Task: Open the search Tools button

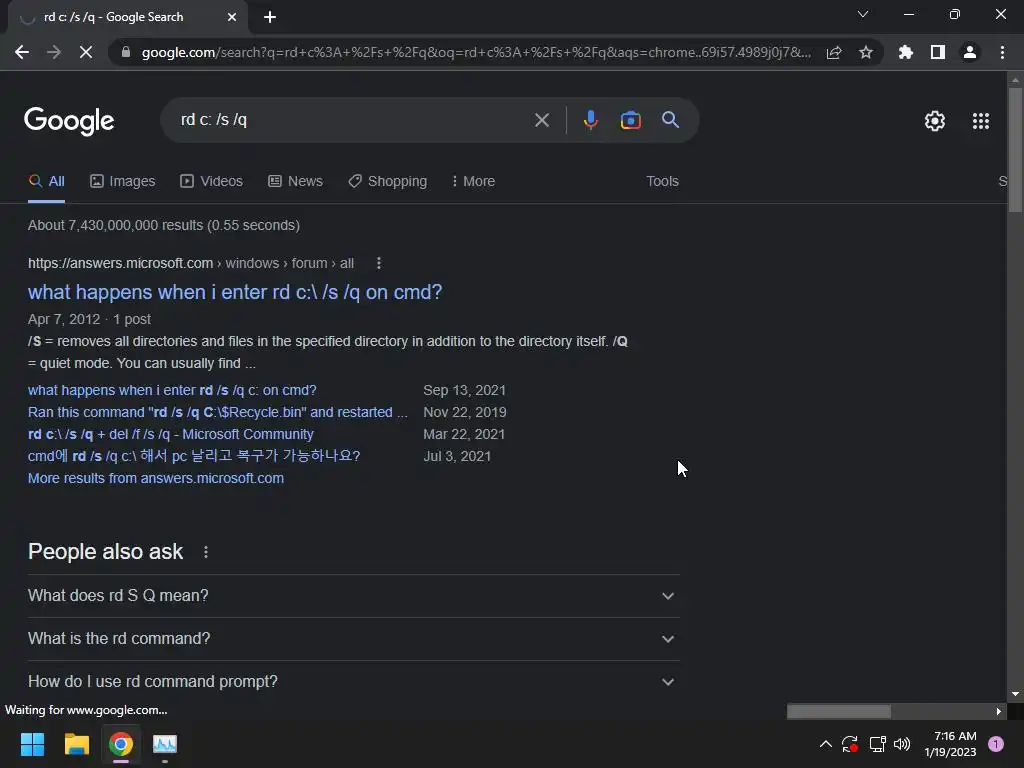Action: point(662,182)
